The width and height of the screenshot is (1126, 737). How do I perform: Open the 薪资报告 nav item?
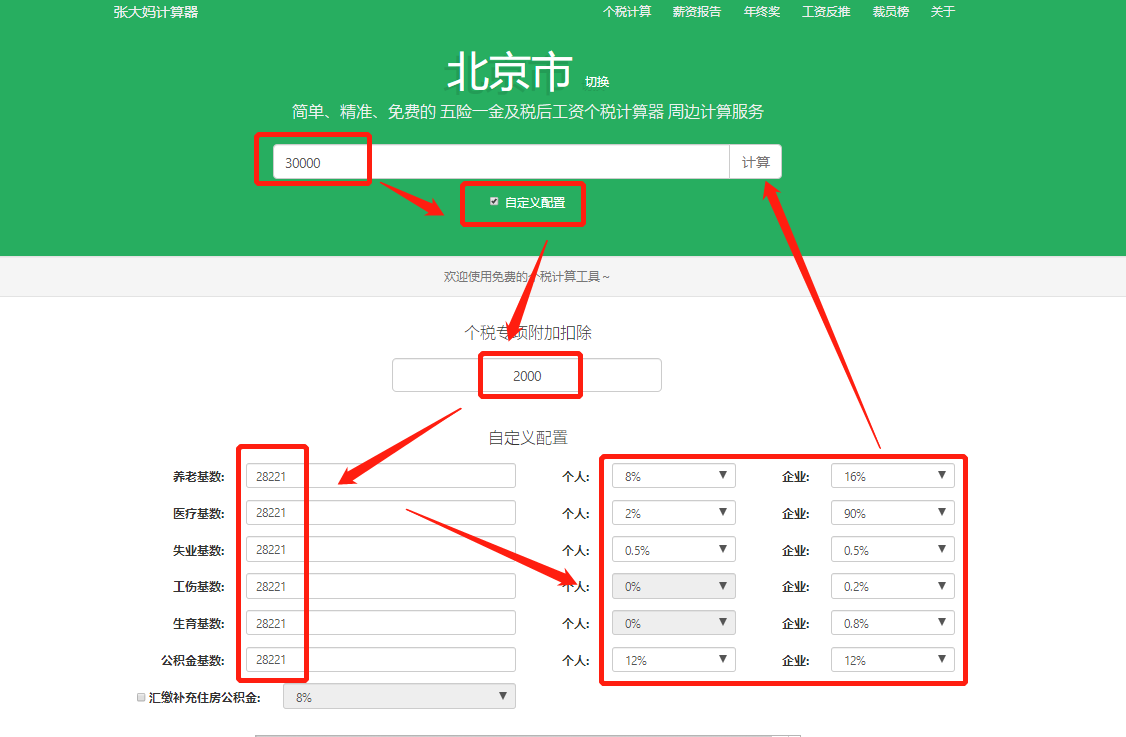(x=697, y=11)
